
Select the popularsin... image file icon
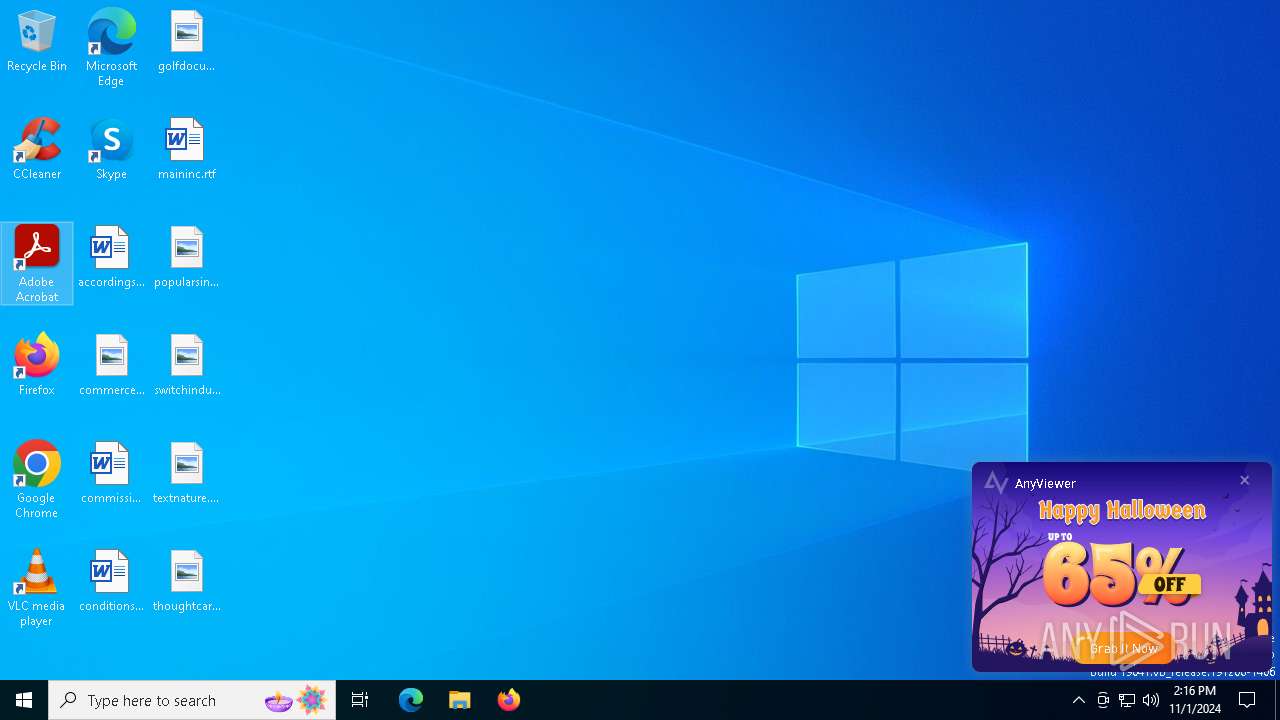click(x=186, y=257)
